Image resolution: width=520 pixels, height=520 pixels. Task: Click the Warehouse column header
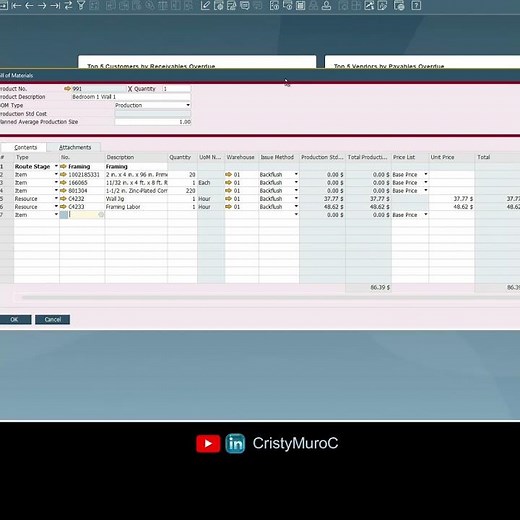(241, 157)
